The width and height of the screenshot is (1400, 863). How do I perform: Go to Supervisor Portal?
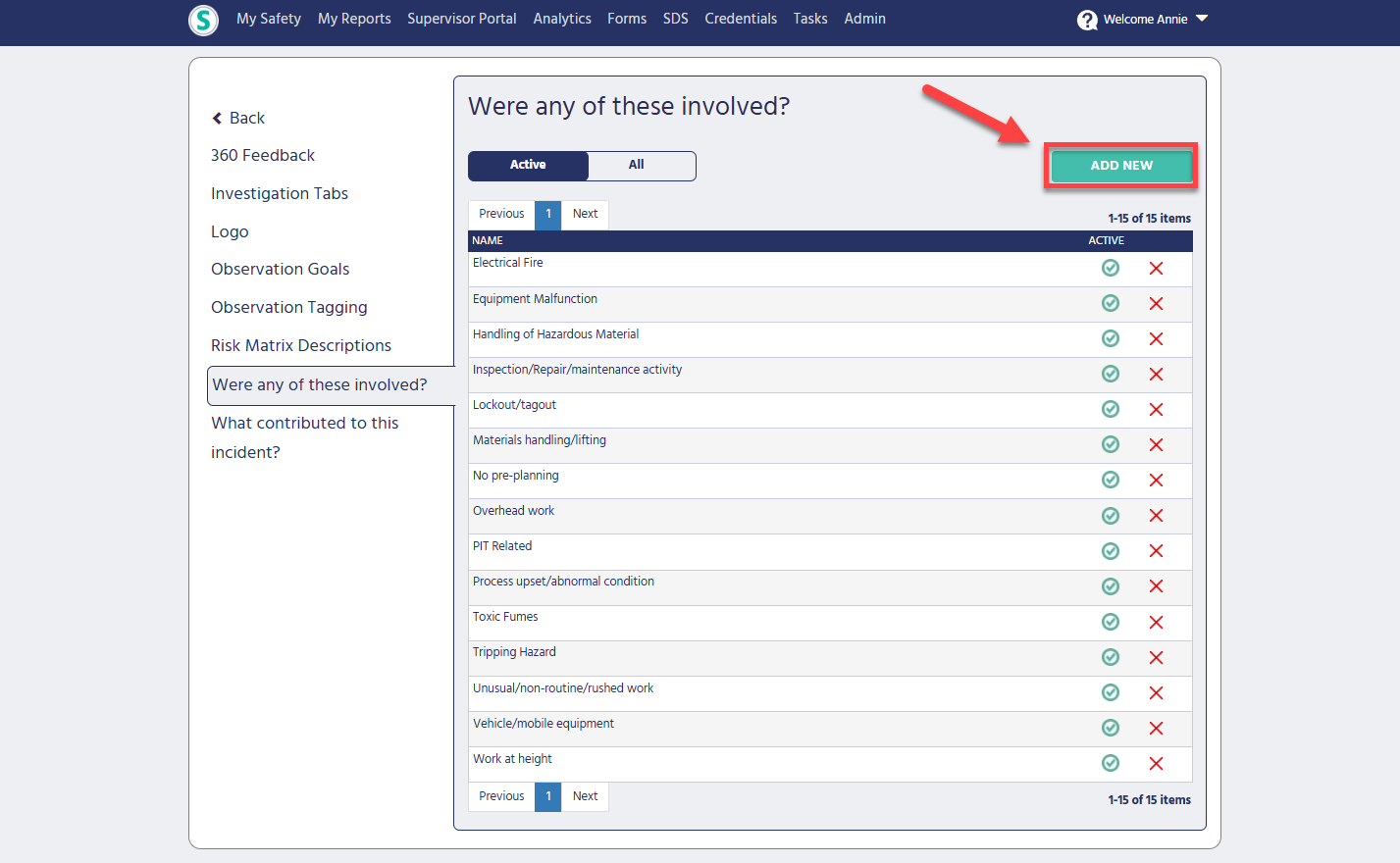click(462, 19)
